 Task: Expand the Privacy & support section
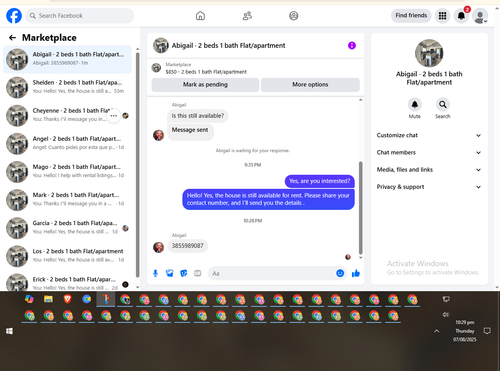429,187
